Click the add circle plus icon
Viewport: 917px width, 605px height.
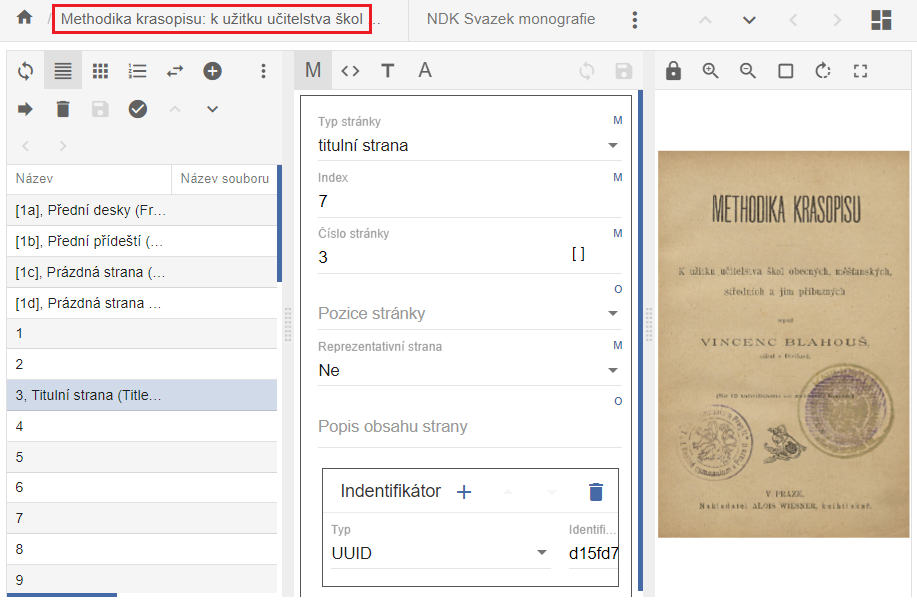[212, 71]
